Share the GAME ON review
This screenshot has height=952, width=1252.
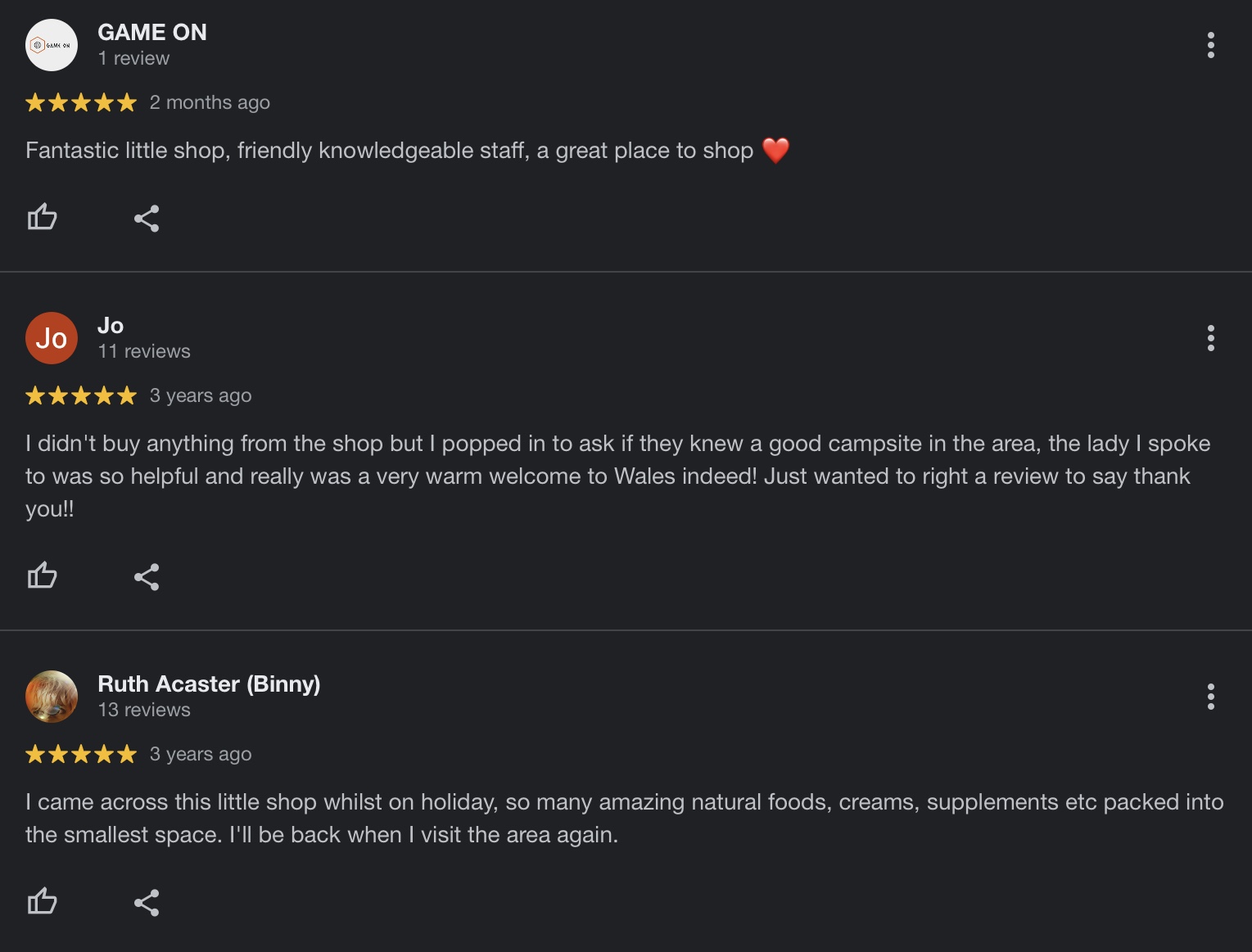point(147,219)
